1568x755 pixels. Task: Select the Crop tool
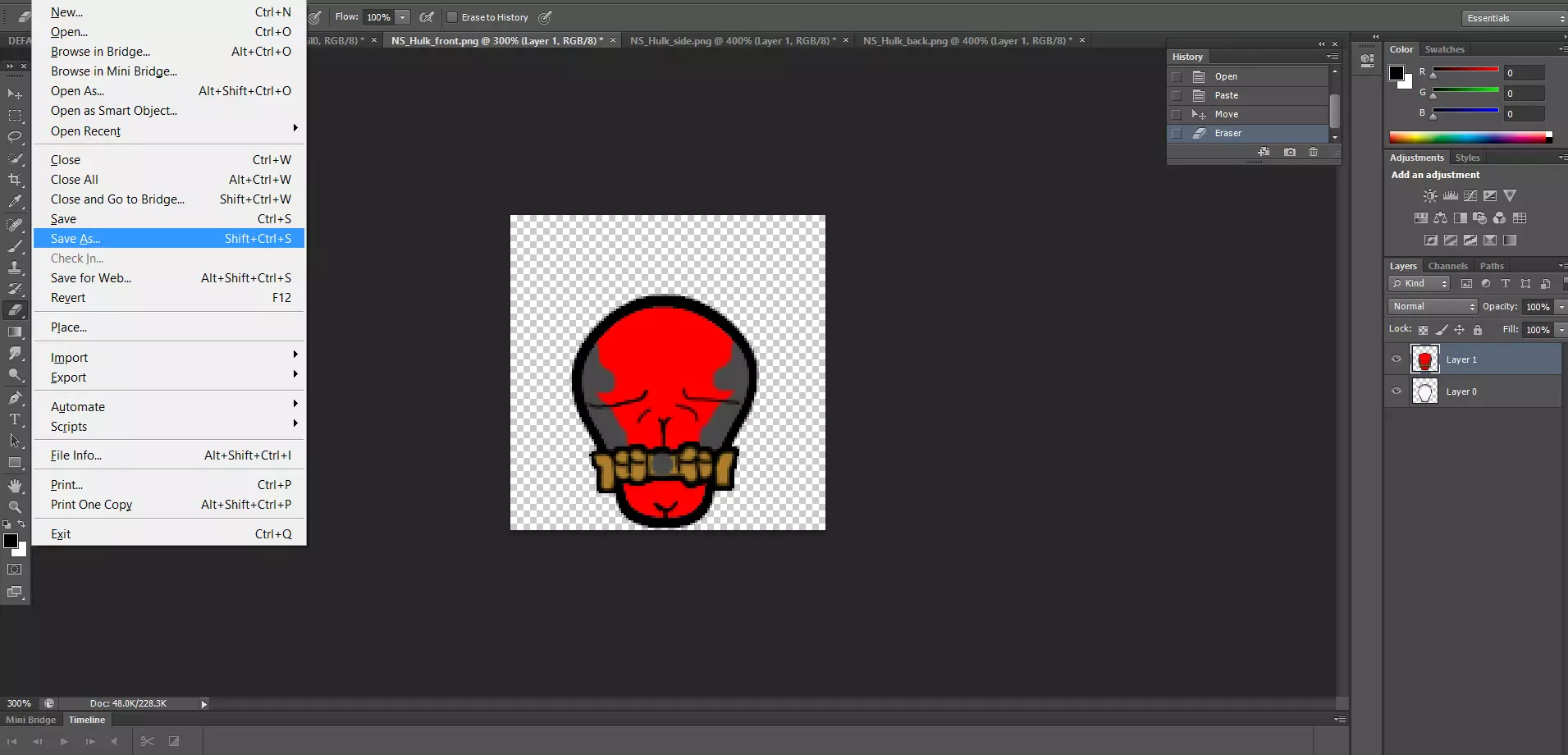tap(15, 180)
